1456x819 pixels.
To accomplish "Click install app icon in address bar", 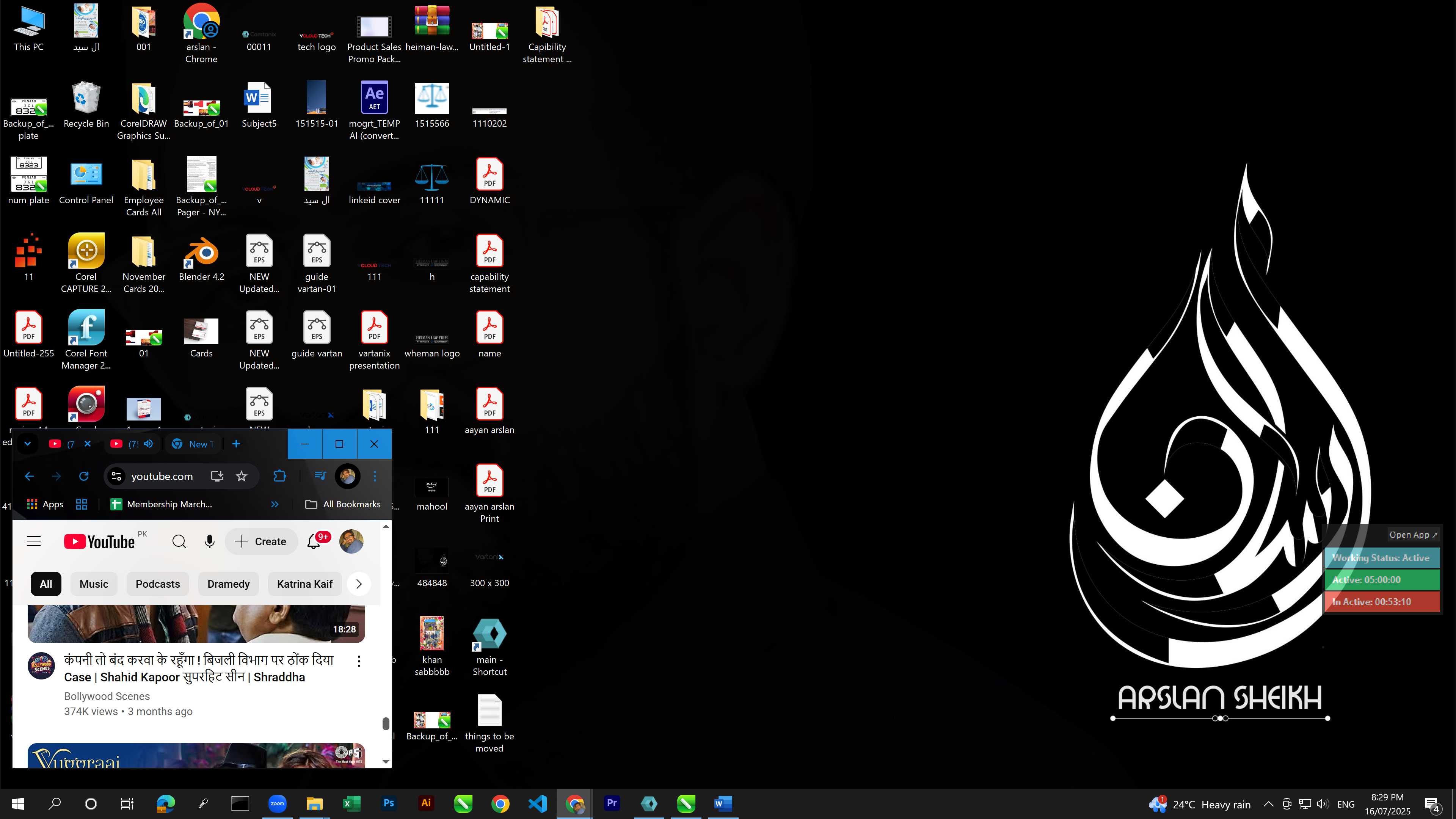I will (217, 477).
